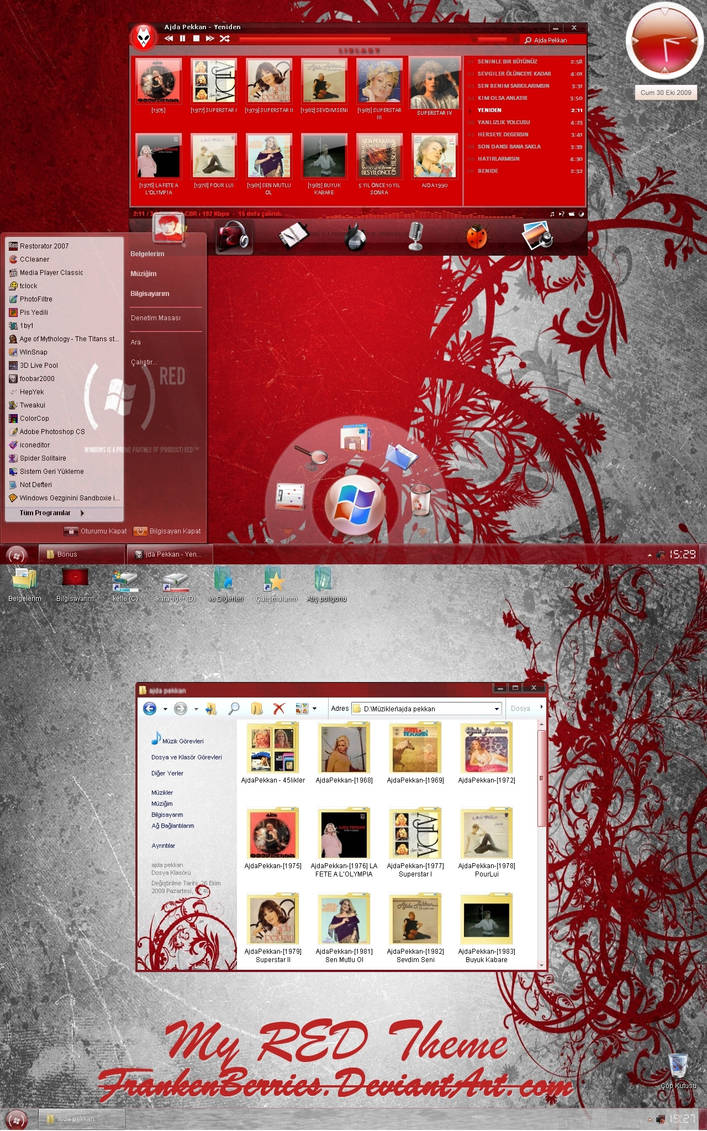The height and width of the screenshot is (1131, 707).
Task: Toggle shuffle in the music player
Action: 224,38
